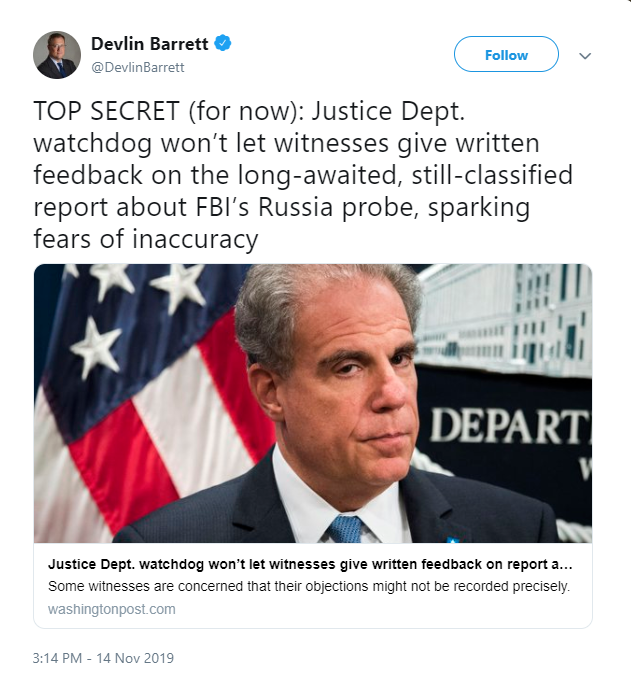This screenshot has width=631, height=680.
Task: Click the DEPART sign in the photo
Action: tap(510, 427)
